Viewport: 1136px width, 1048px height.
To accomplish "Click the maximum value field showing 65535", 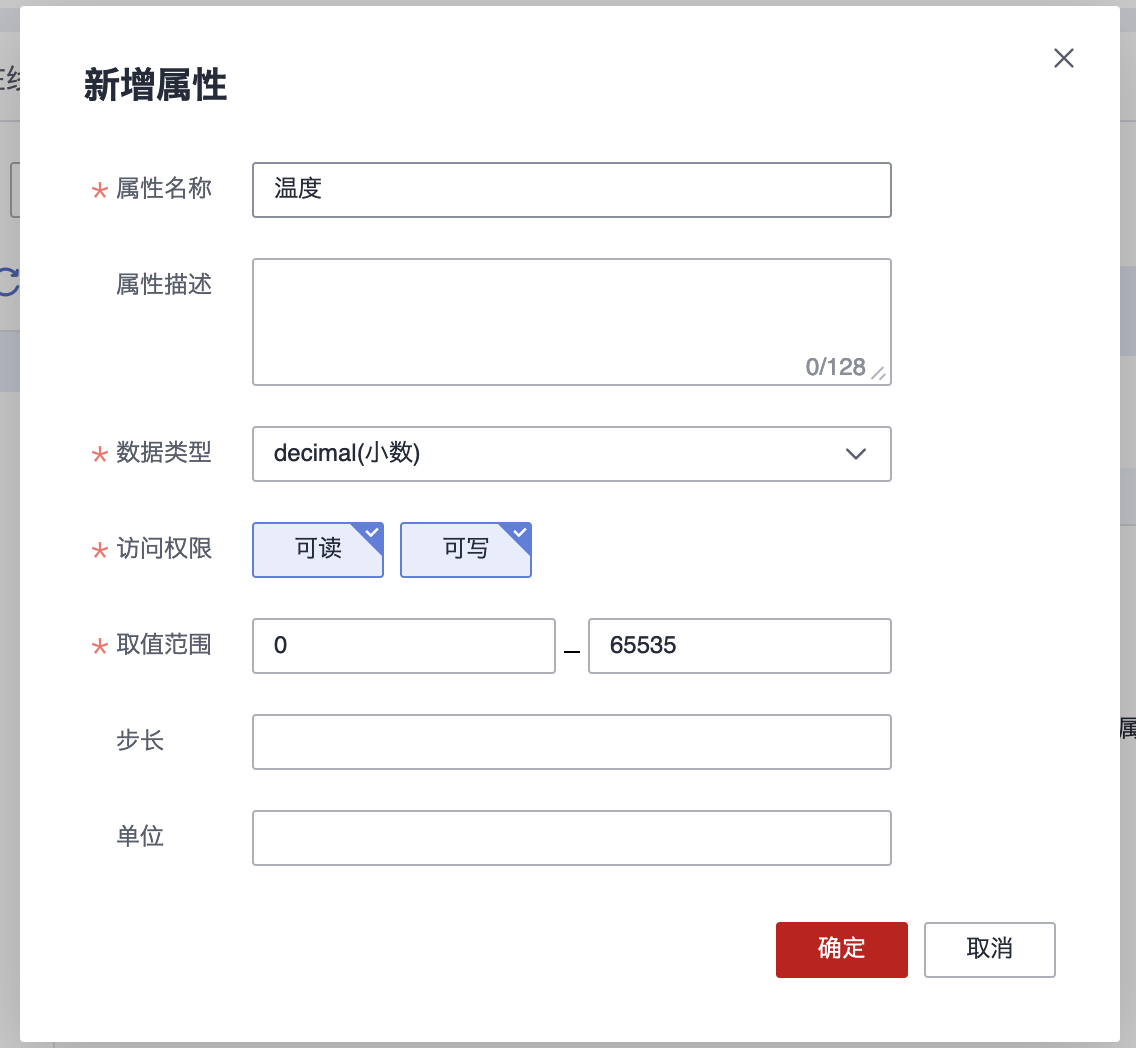I will 739,646.
